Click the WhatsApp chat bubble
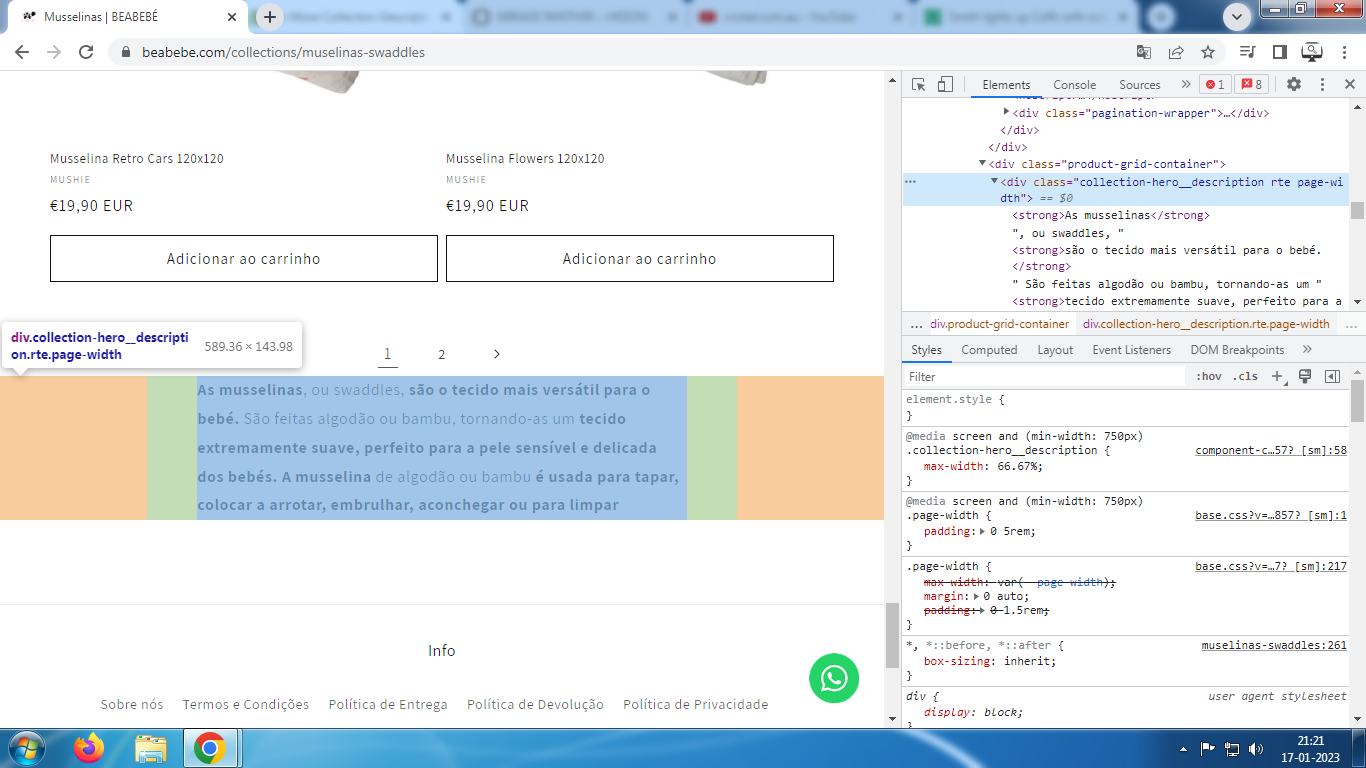1366x768 pixels. pos(833,678)
